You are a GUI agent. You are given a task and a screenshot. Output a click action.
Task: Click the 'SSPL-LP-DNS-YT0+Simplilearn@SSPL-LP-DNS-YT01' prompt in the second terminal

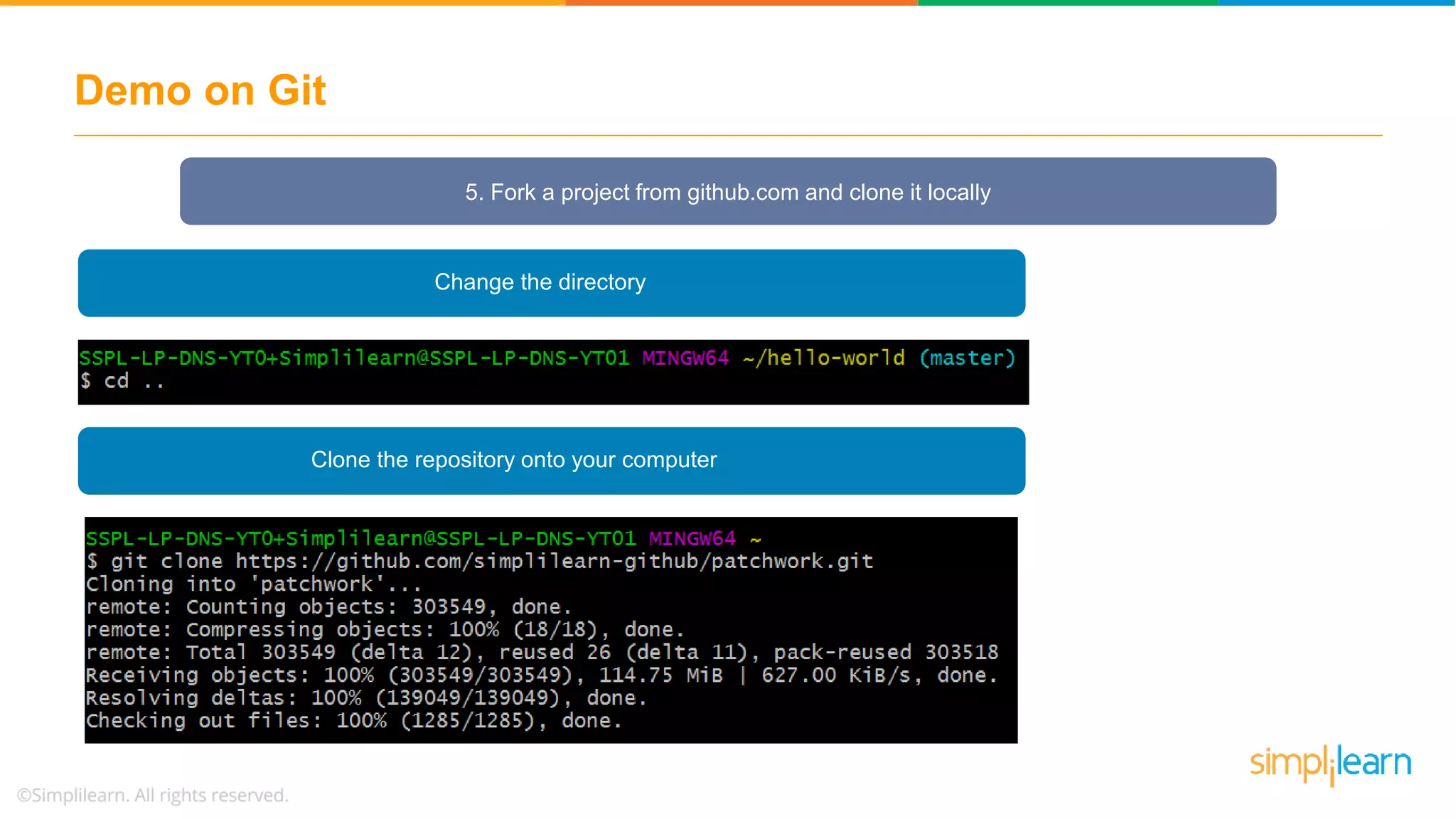(x=361, y=538)
